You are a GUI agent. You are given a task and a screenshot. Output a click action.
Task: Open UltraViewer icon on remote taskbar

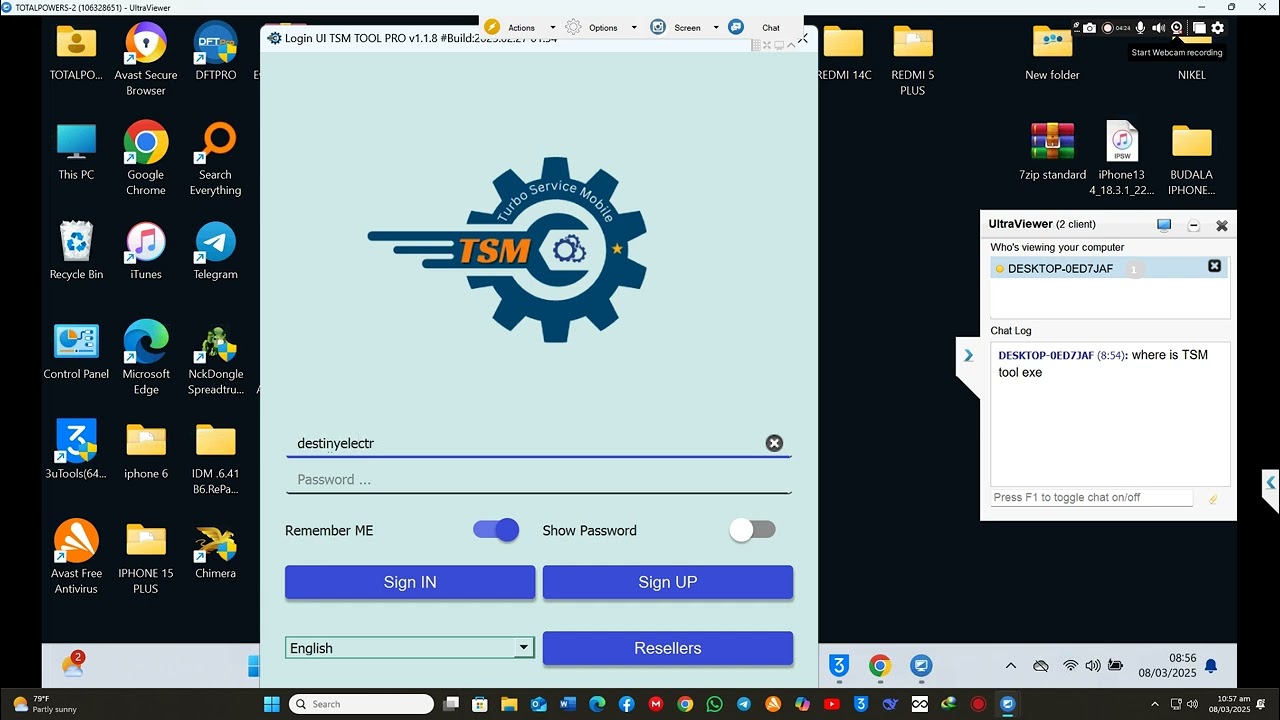[921, 666]
